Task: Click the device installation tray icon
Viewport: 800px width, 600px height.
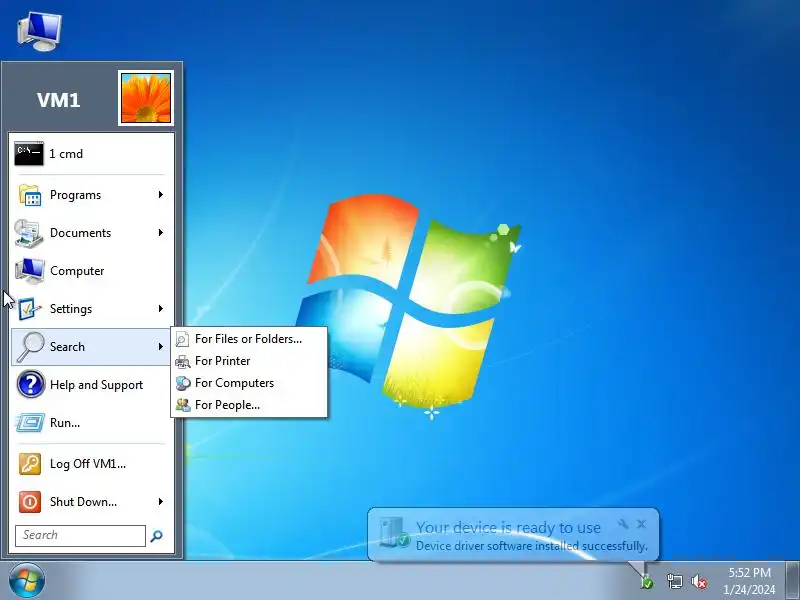Action: (x=646, y=581)
